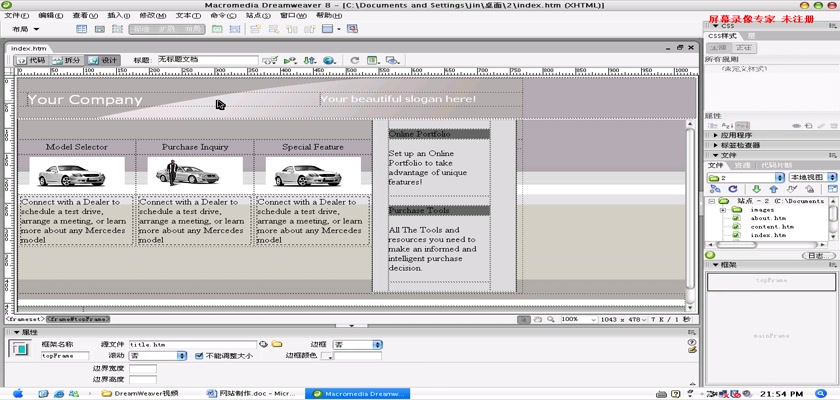
Task: Switch to the 资源 (Assets) tab
Action: coord(742,165)
